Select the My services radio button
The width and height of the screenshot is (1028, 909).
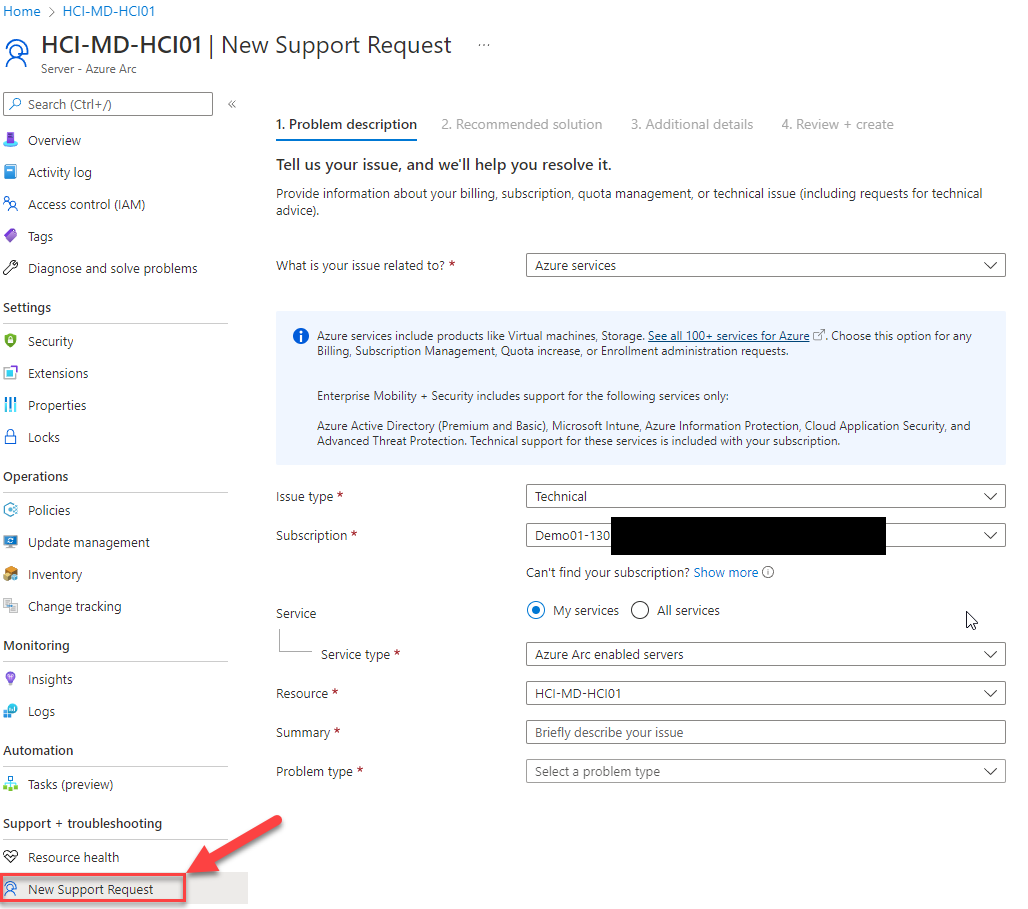[536, 610]
